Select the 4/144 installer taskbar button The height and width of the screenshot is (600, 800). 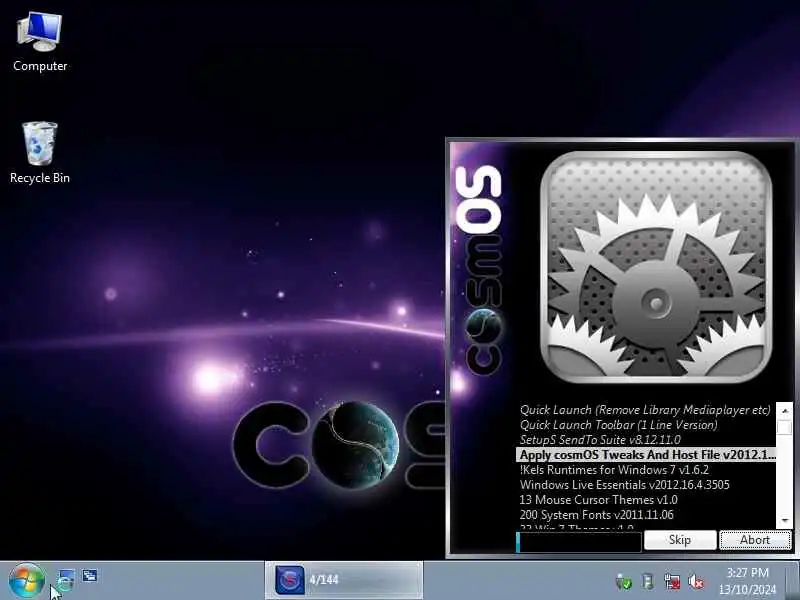coord(343,580)
